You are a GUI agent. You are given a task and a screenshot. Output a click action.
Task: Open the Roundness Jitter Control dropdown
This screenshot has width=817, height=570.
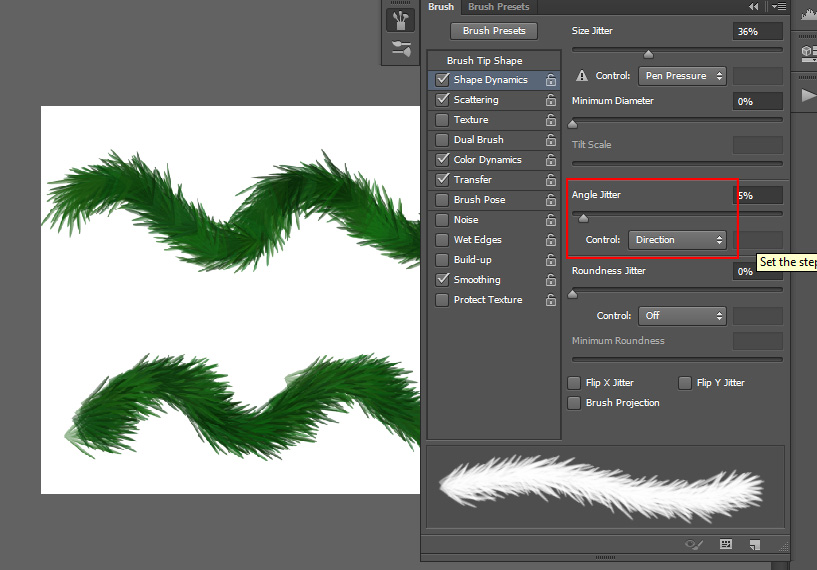coord(681,316)
